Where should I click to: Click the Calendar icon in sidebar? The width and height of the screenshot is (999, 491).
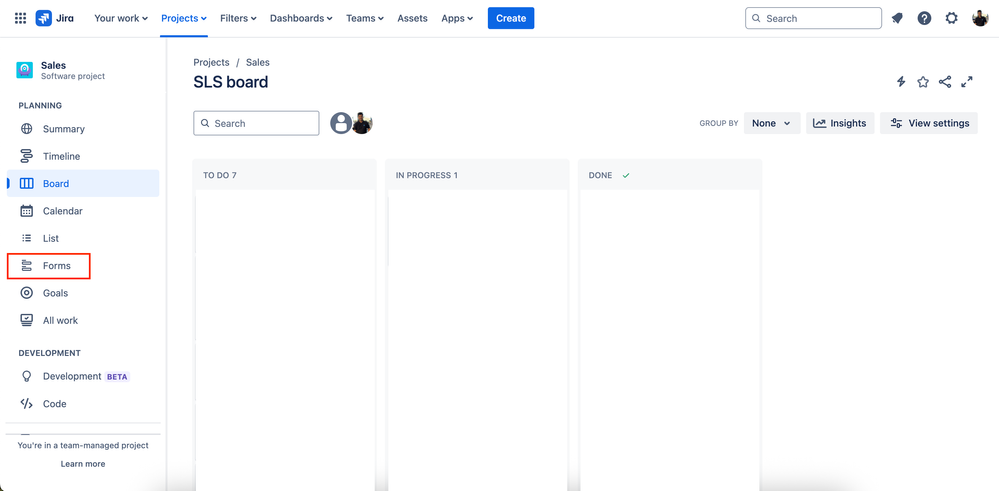pos(27,211)
